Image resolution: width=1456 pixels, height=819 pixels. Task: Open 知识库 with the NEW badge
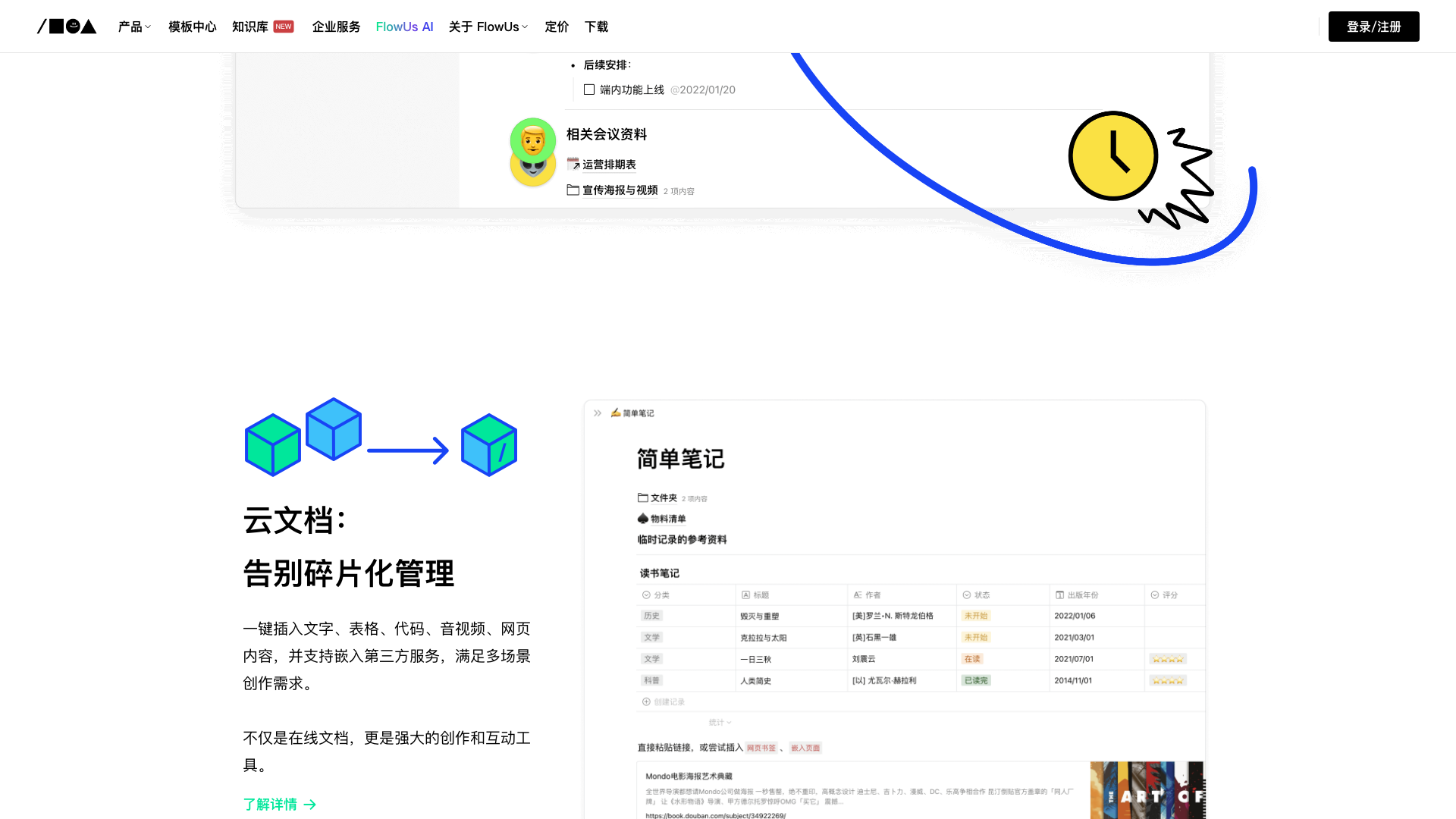click(262, 27)
